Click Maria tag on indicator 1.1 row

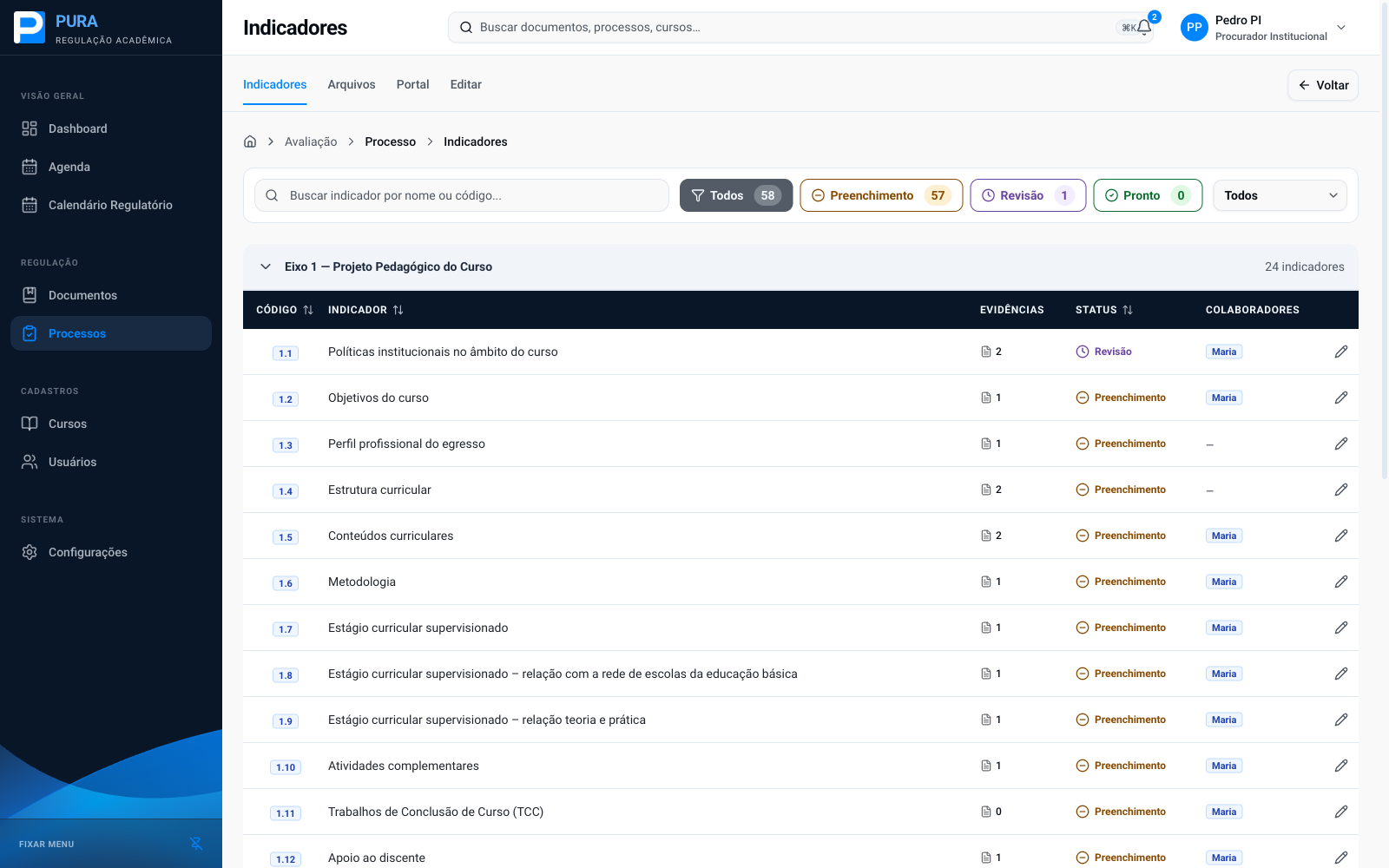coord(1224,352)
